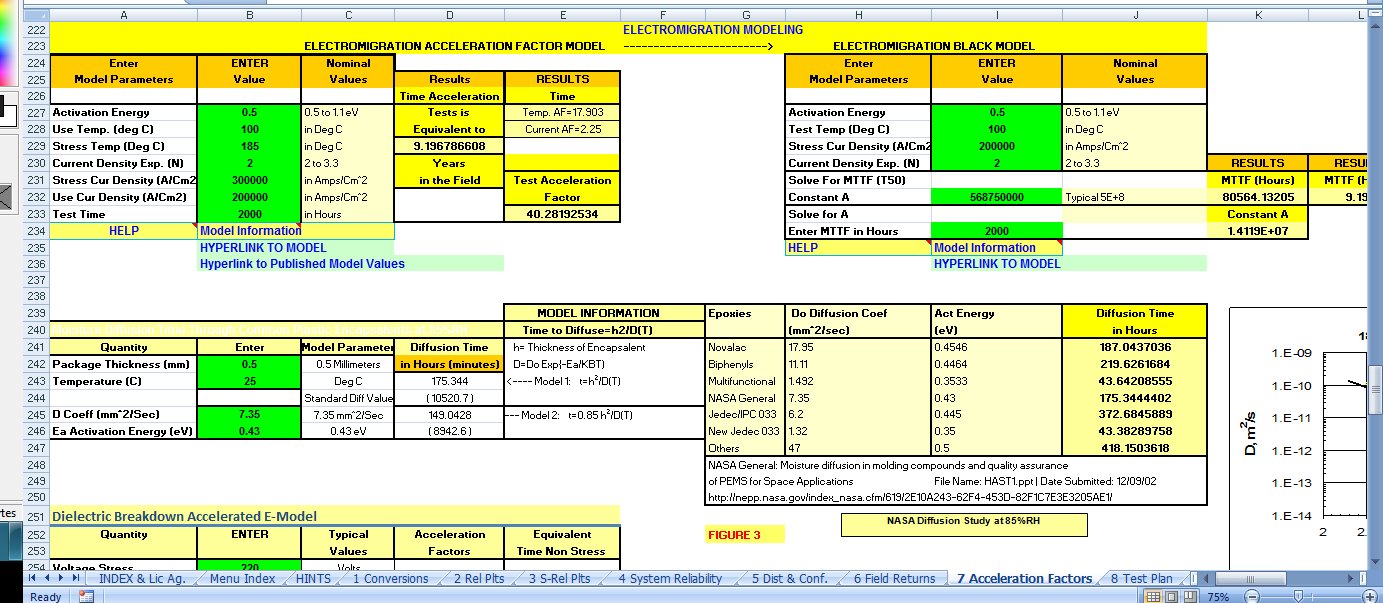Go to the last sheet tab arrow

(77, 578)
